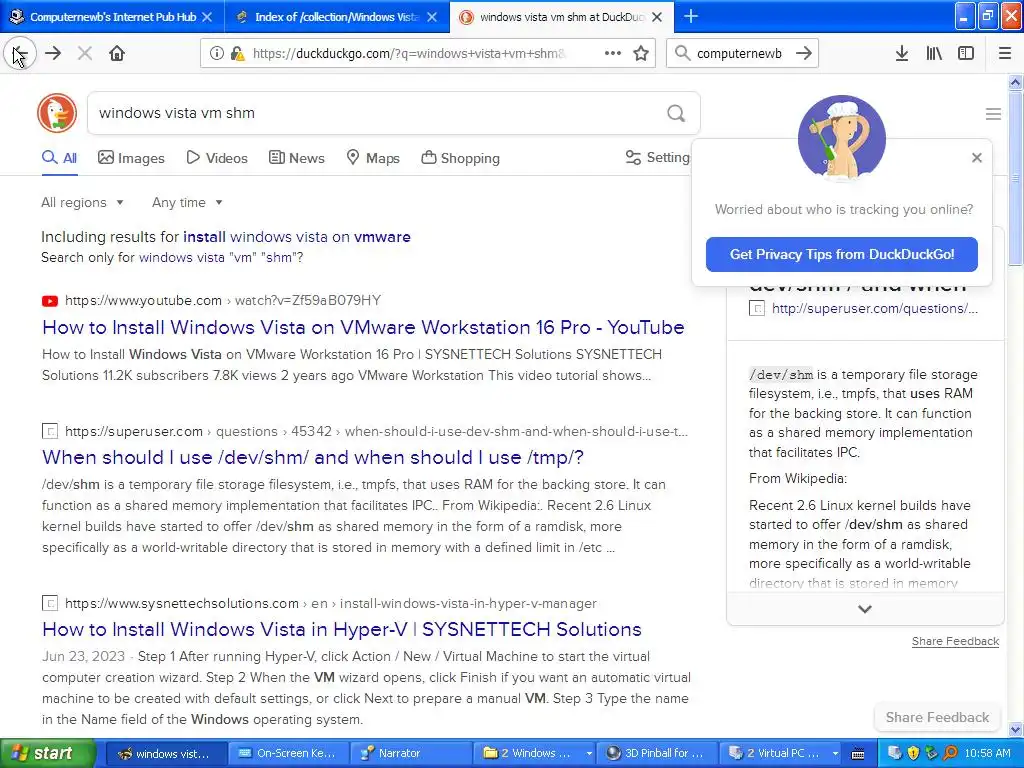Image resolution: width=1024 pixels, height=768 pixels.
Task: Search only for windows vista "vm" "shm"
Action: [x=221, y=257]
